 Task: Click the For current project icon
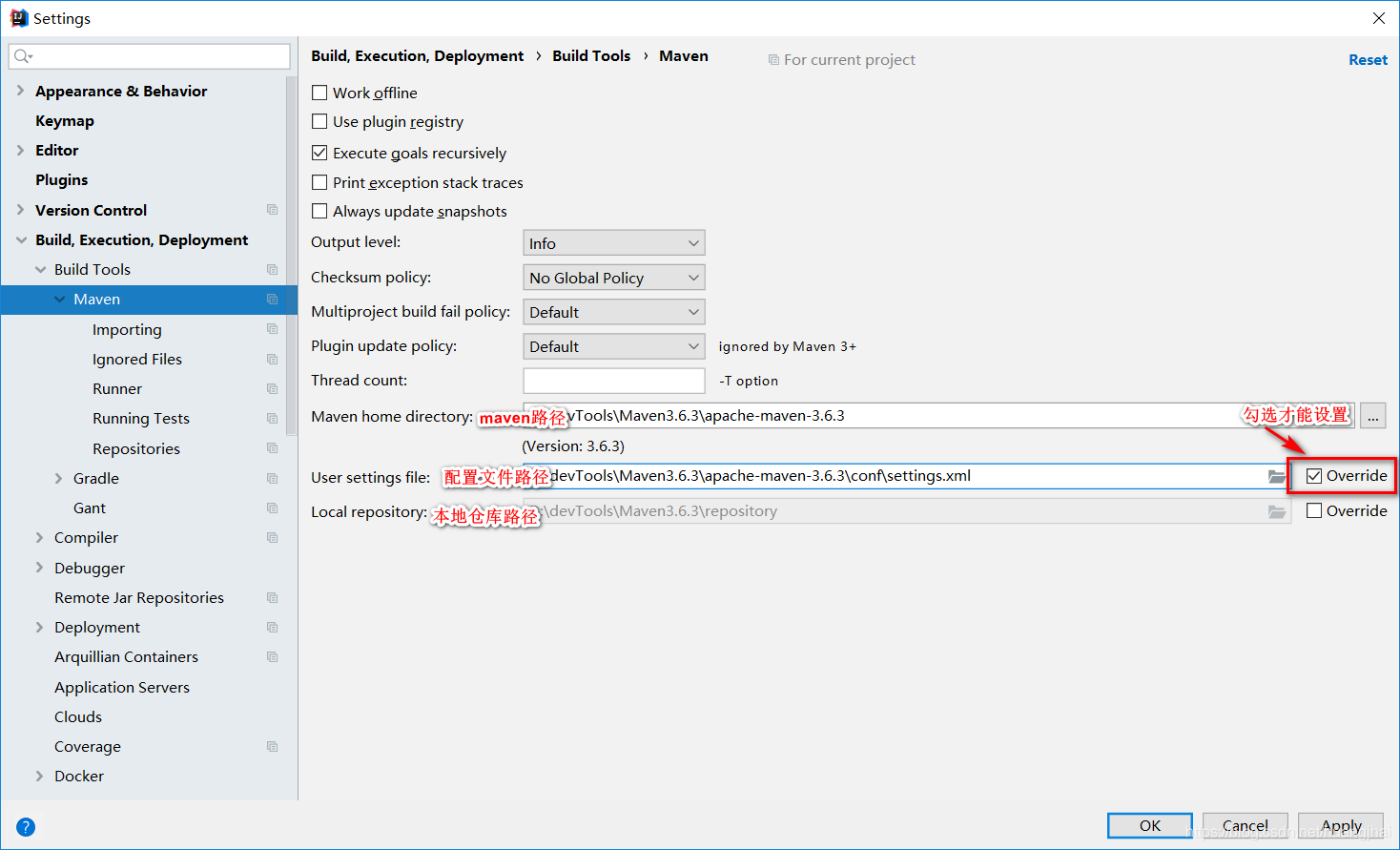pyautogui.click(x=773, y=59)
